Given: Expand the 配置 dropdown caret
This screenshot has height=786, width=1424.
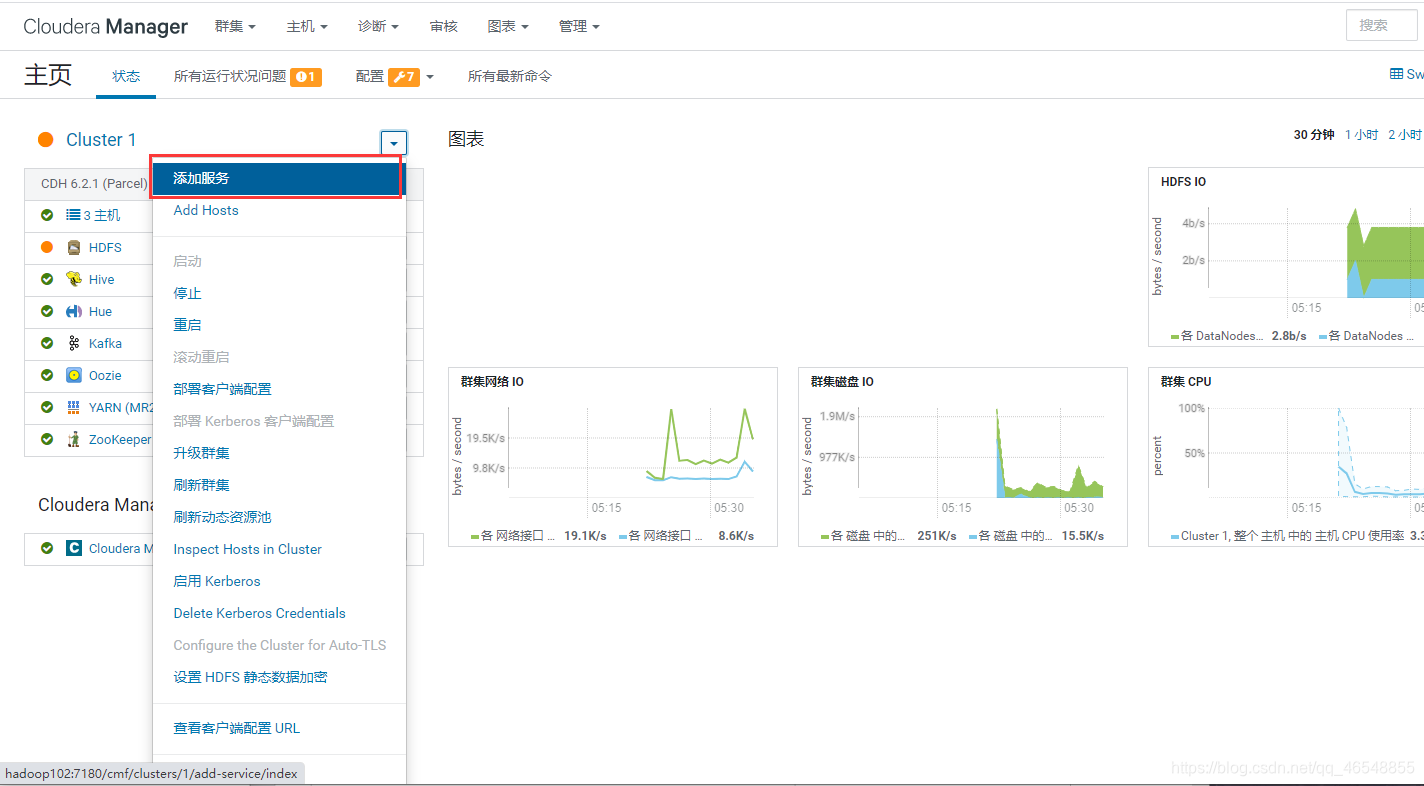Looking at the screenshot, I should [430, 77].
